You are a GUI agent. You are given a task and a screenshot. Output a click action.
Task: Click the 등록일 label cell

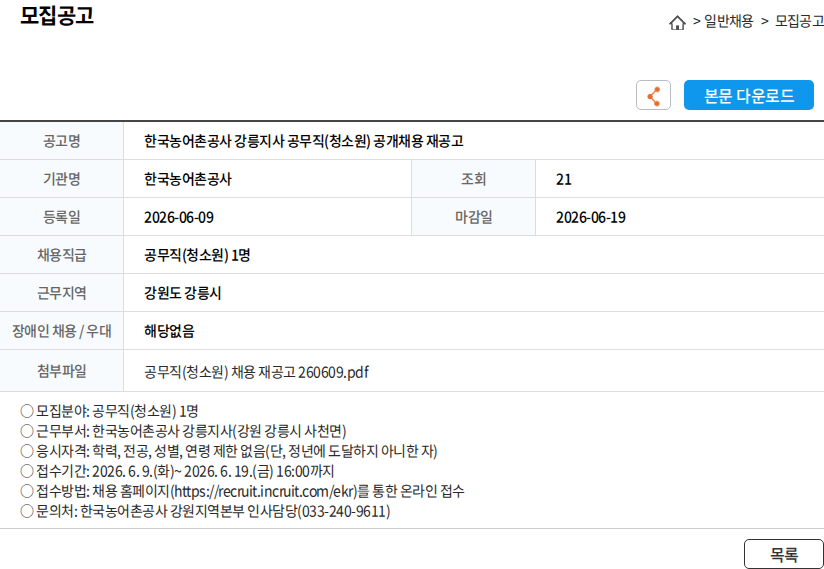(x=61, y=216)
